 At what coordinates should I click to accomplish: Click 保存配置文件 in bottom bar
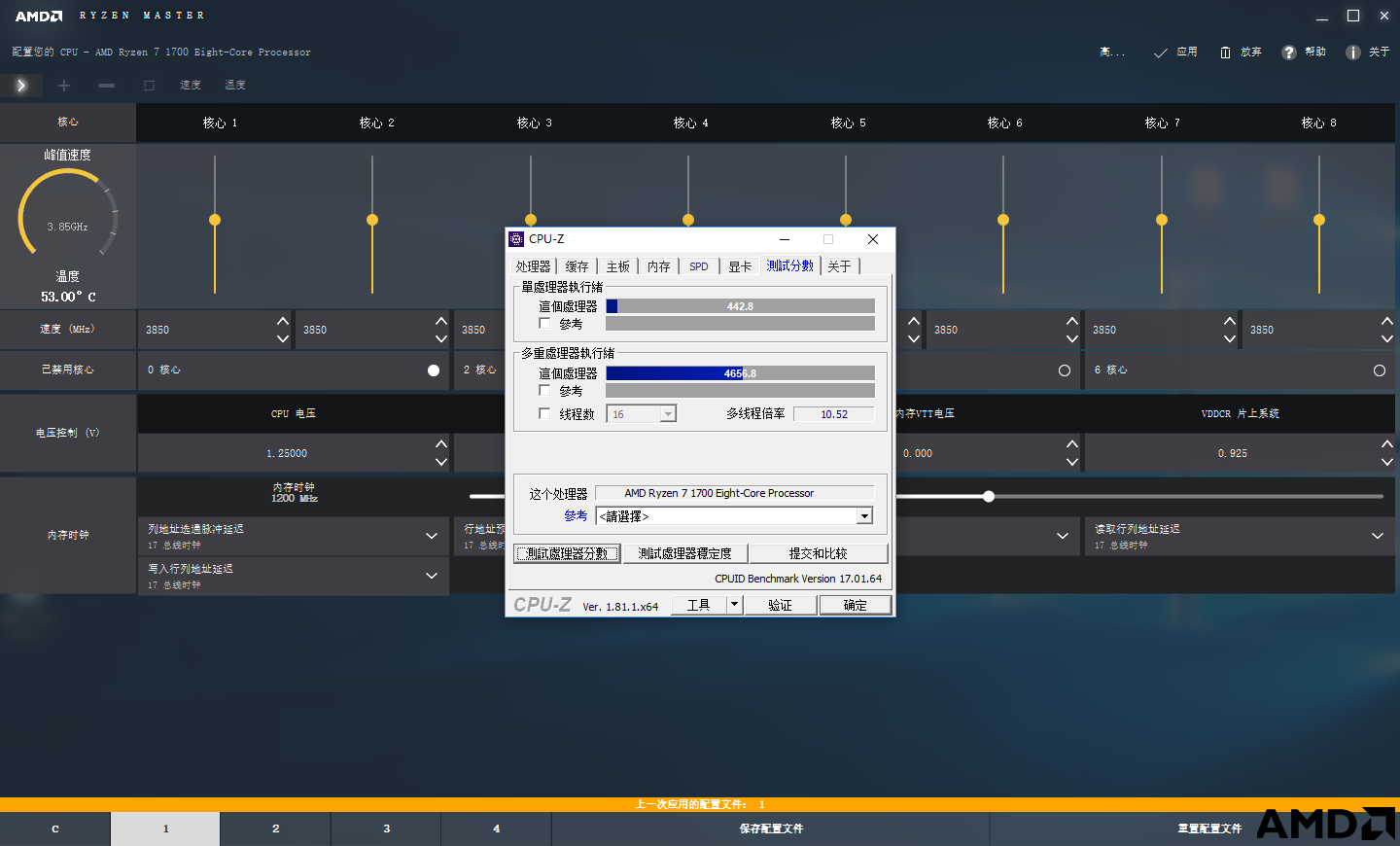pos(771,829)
